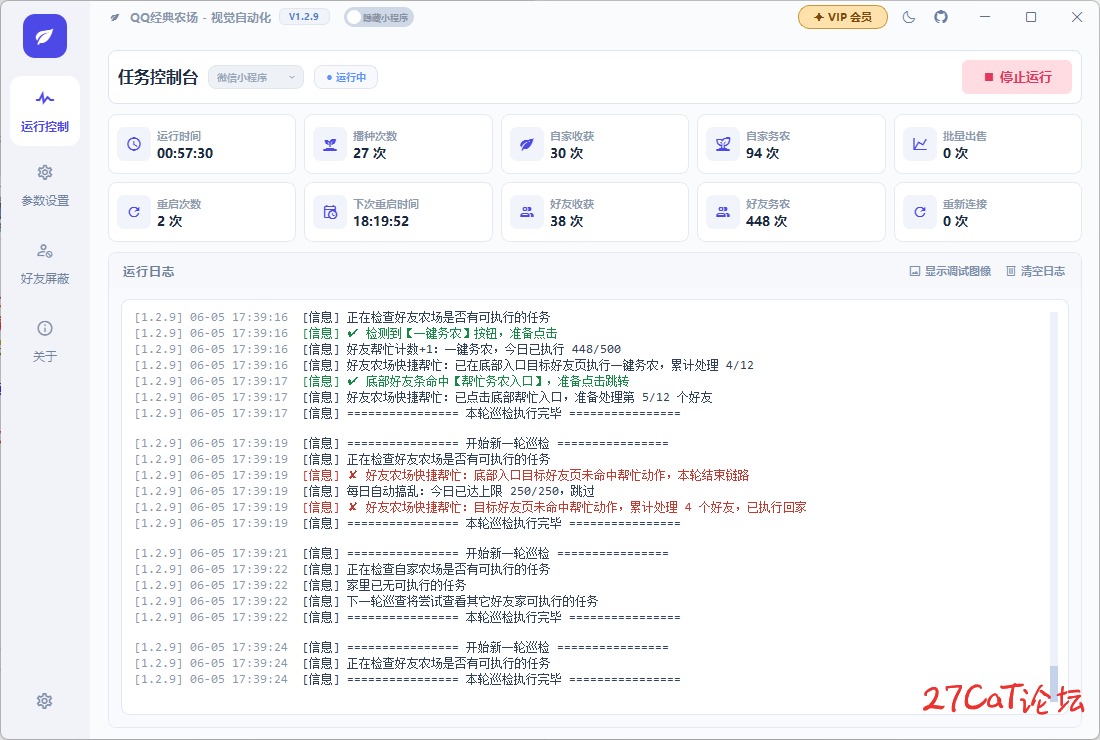Click log line 正在检查自家农场是否有可执行的任务

coord(342,569)
